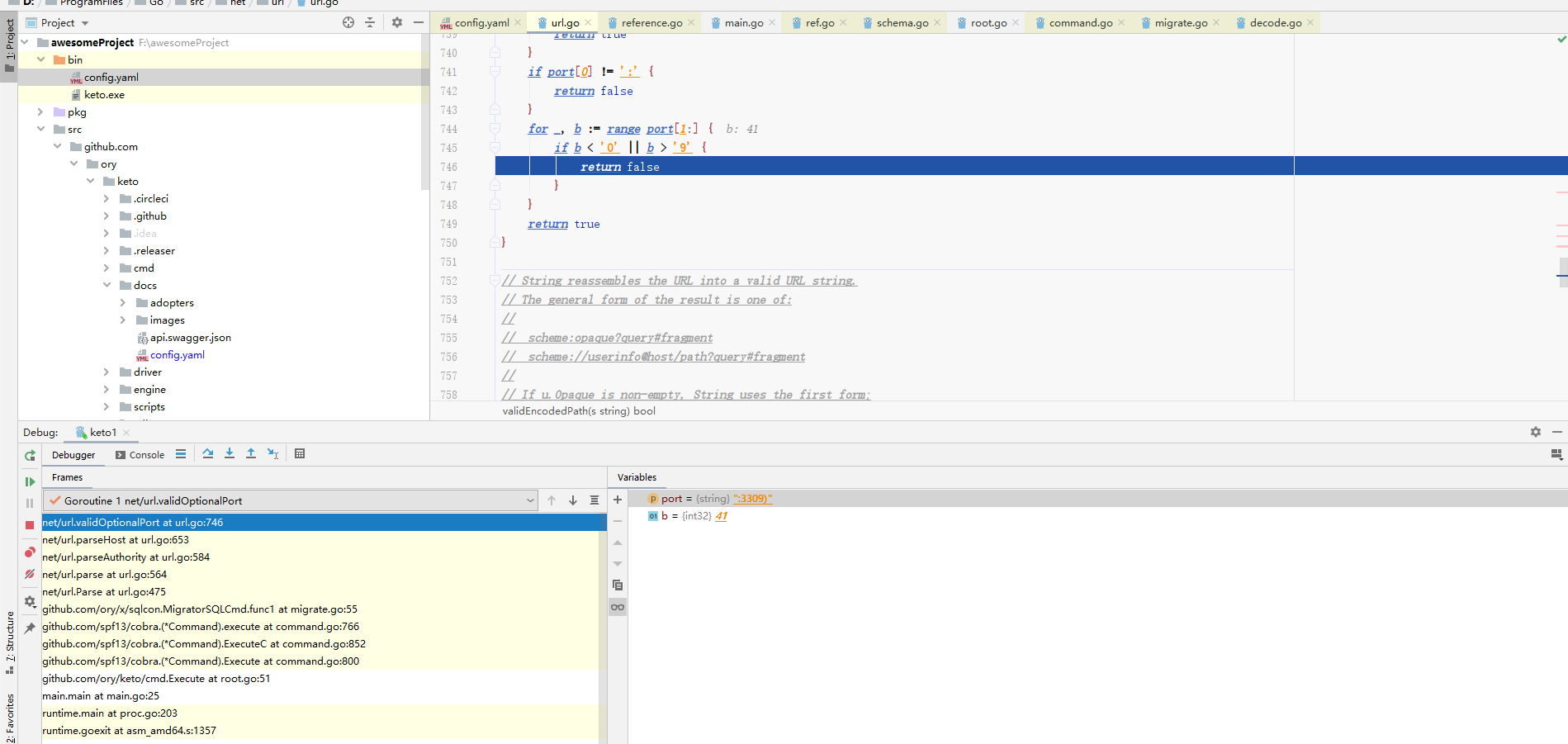Rerun the keto1 debug session
This screenshot has height=744, width=1568.
(x=30, y=455)
